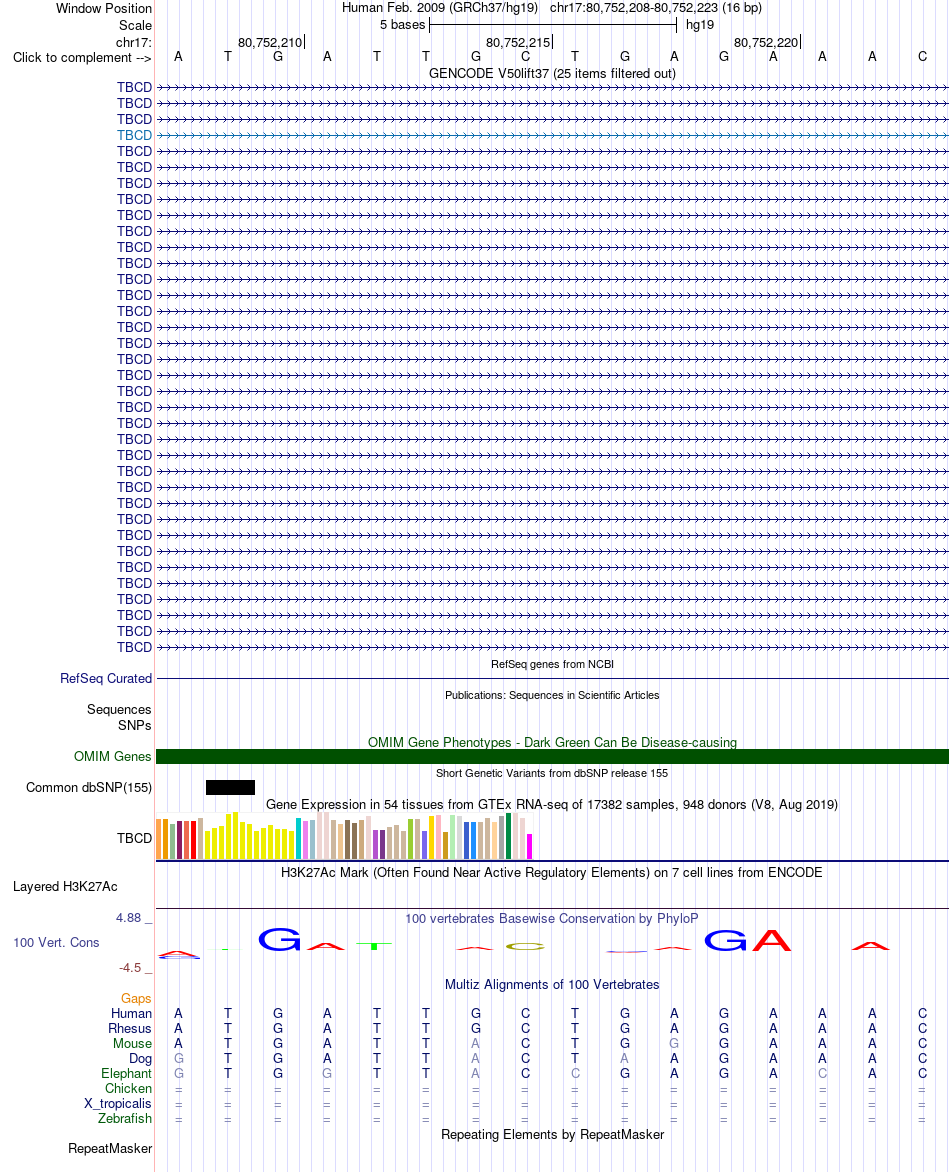Open 'Repeating Elements by RepeatMasker' title
950x1172 pixels.
(x=552, y=1135)
